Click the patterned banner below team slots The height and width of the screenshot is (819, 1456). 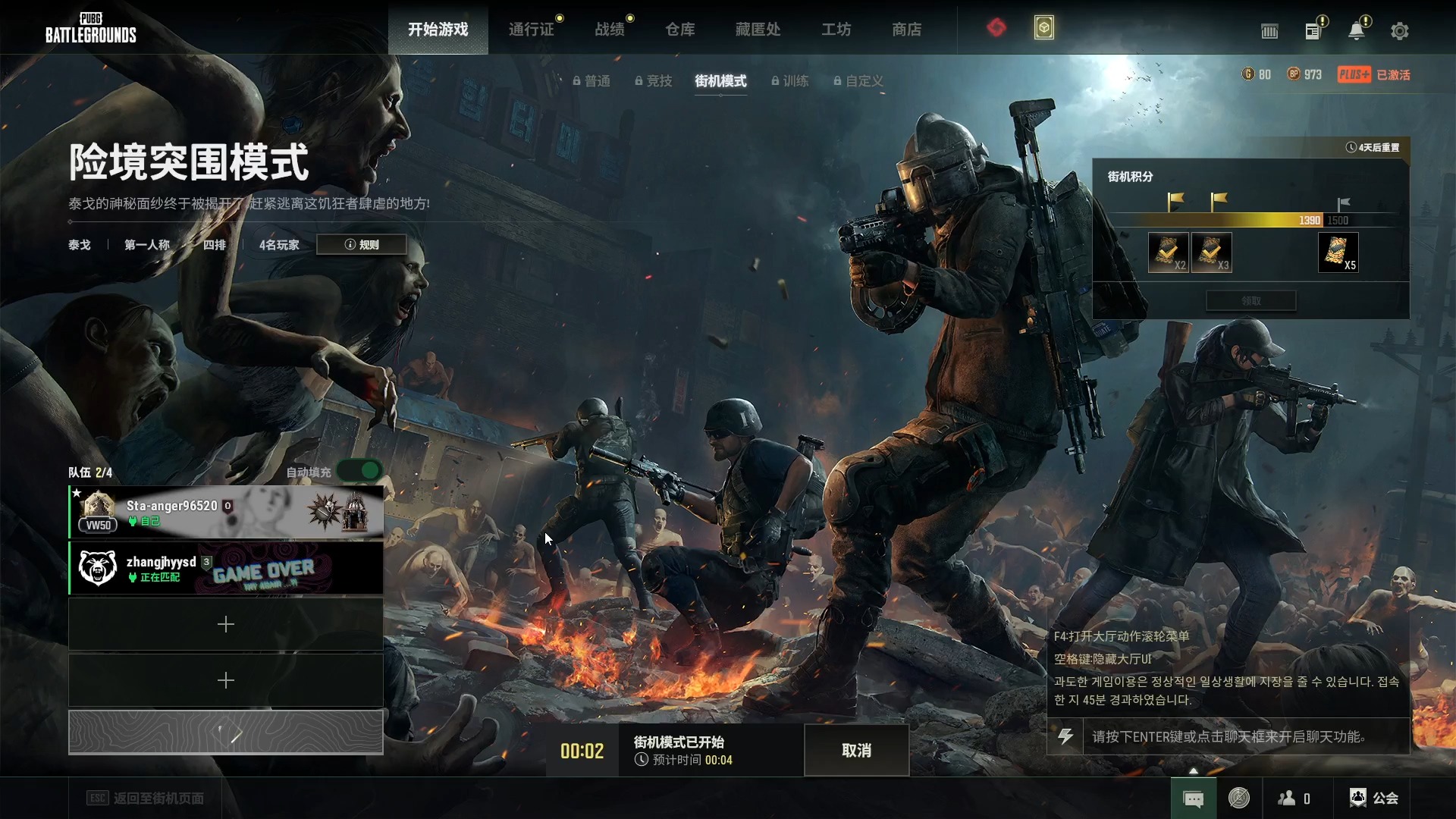pos(226,733)
